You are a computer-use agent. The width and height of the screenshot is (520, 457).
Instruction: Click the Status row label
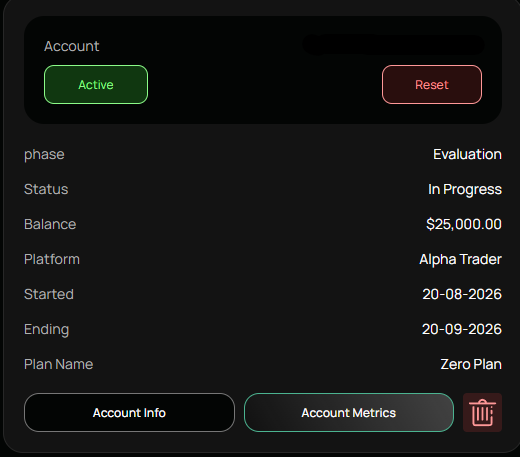tap(46, 189)
